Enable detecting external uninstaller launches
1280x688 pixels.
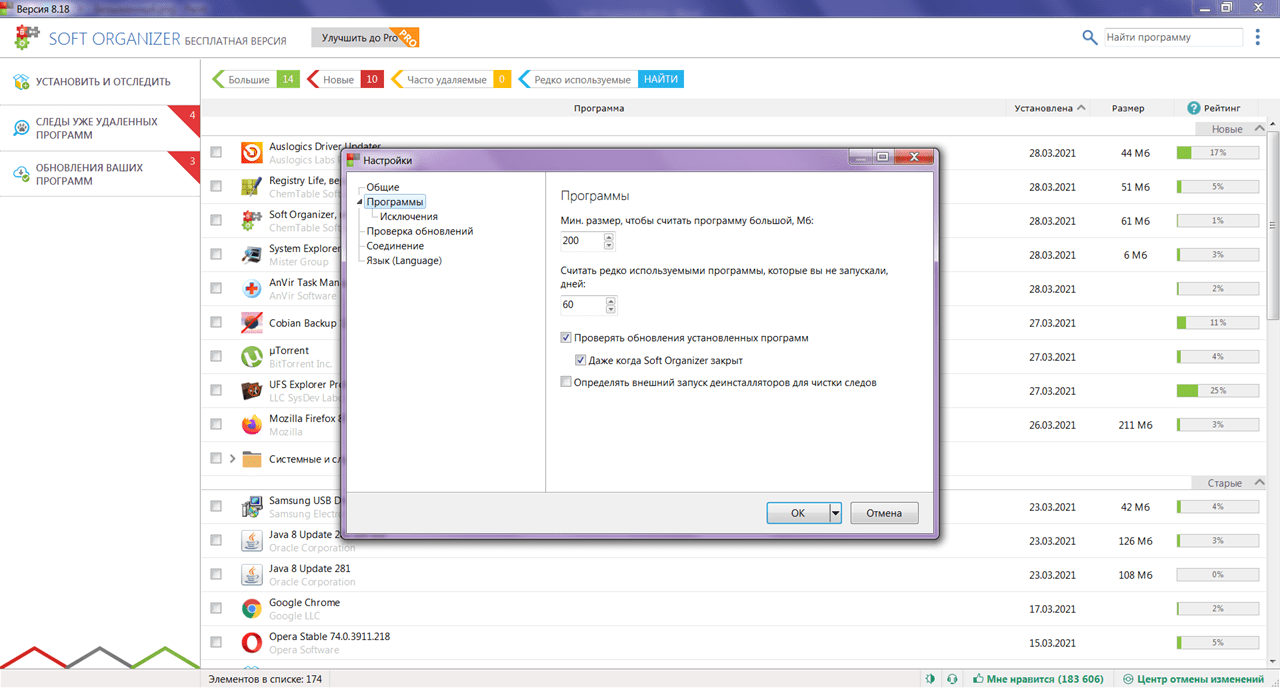[567, 382]
